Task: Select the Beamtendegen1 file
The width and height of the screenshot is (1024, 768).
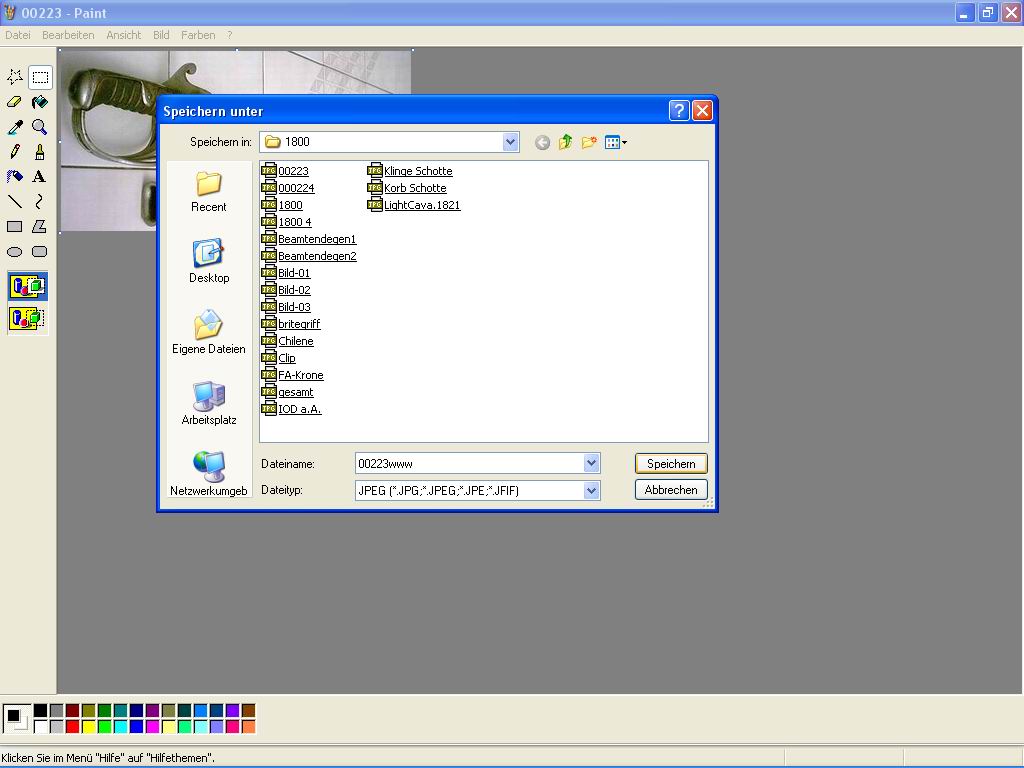Action: pos(316,240)
